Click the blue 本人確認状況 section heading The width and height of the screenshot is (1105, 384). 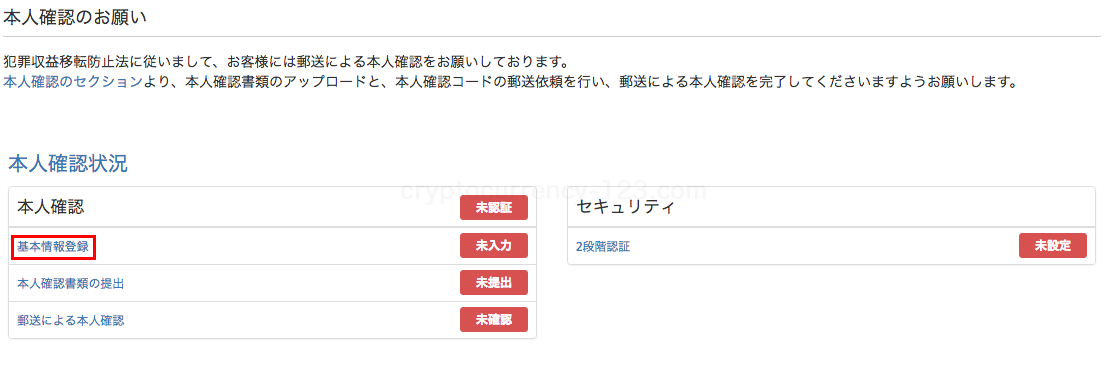[68, 164]
